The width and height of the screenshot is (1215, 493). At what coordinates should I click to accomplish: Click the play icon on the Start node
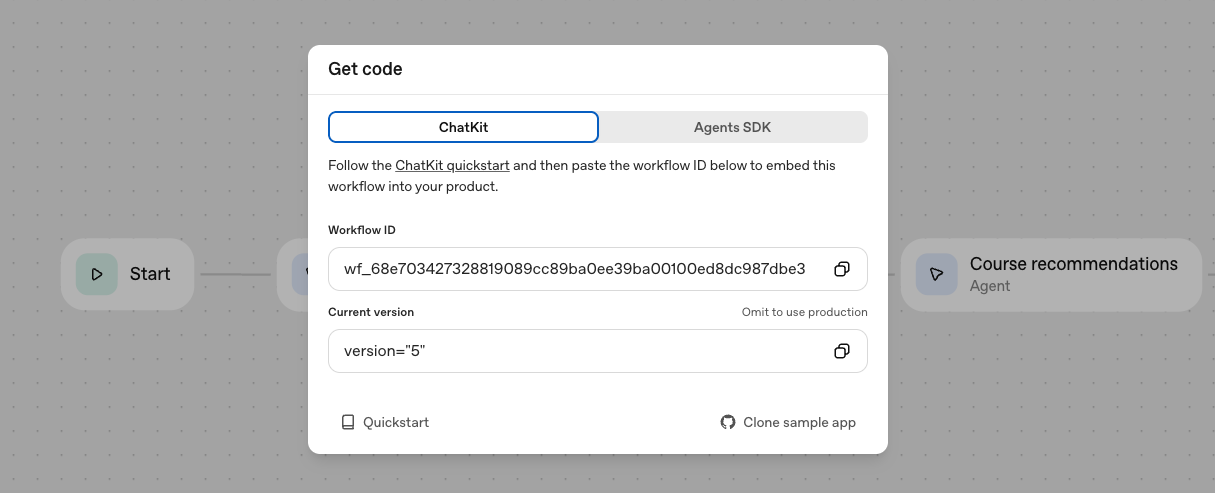[x=97, y=274]
